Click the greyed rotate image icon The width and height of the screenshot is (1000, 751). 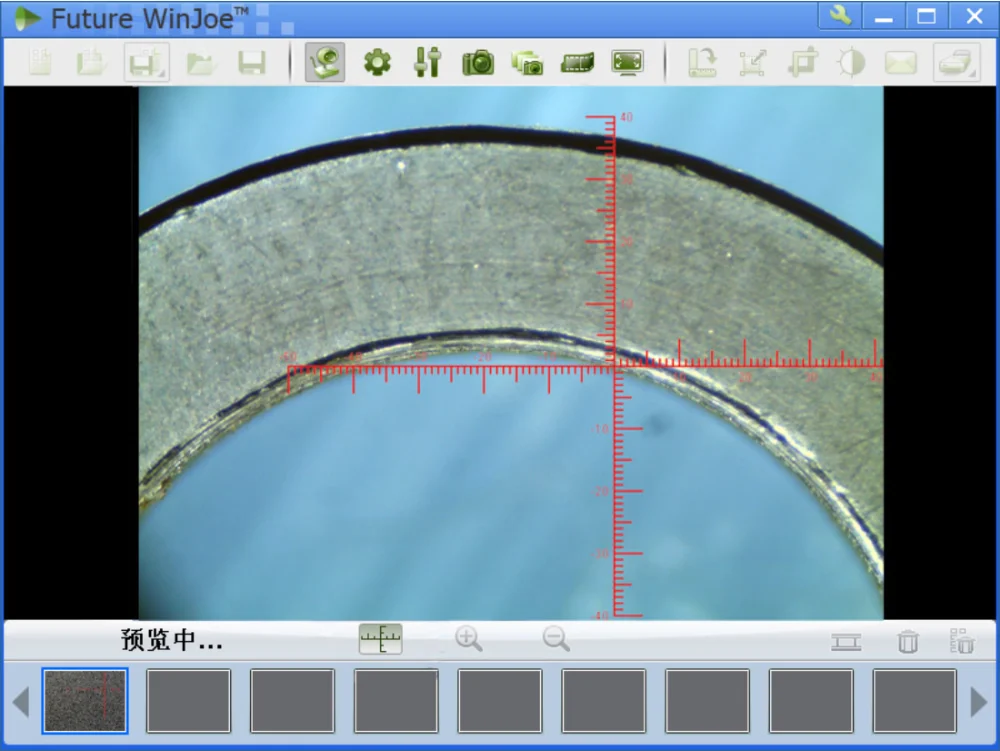click(x=703, y=62)
